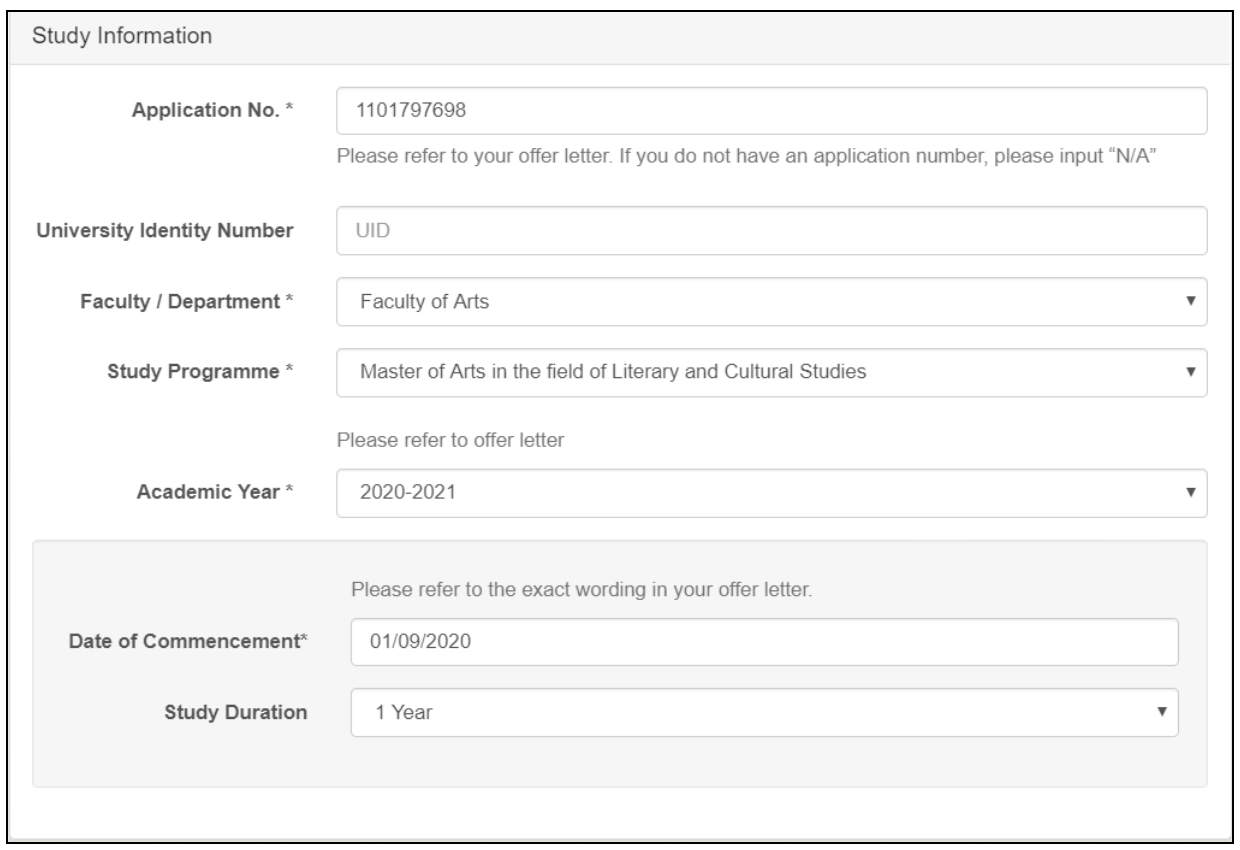Click the Date of Commencement field
1240x850 pixels.
click(x=764, y=642)
